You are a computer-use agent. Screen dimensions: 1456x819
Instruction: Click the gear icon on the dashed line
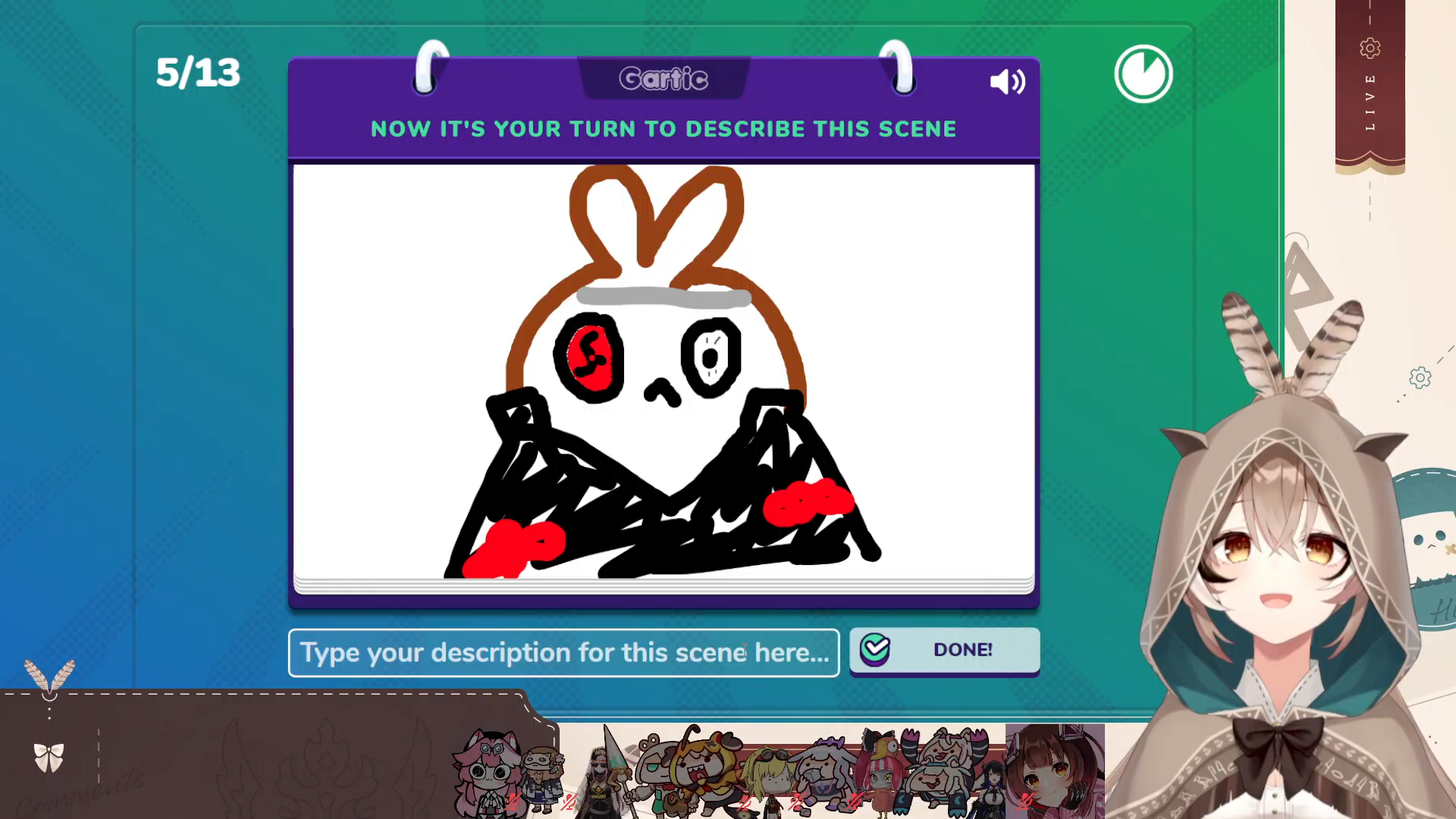coord(1420,378)
